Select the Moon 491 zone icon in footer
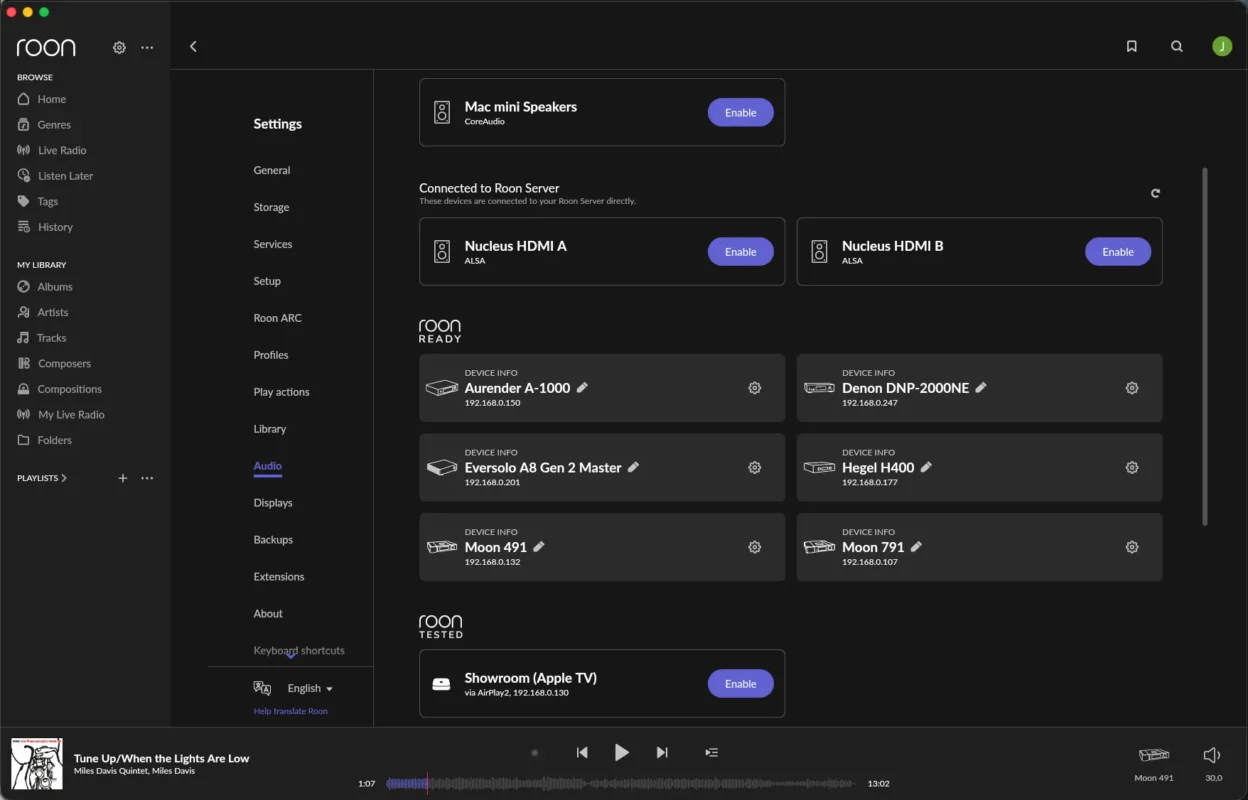1248x800 pixels. [x=1154, y=755]
